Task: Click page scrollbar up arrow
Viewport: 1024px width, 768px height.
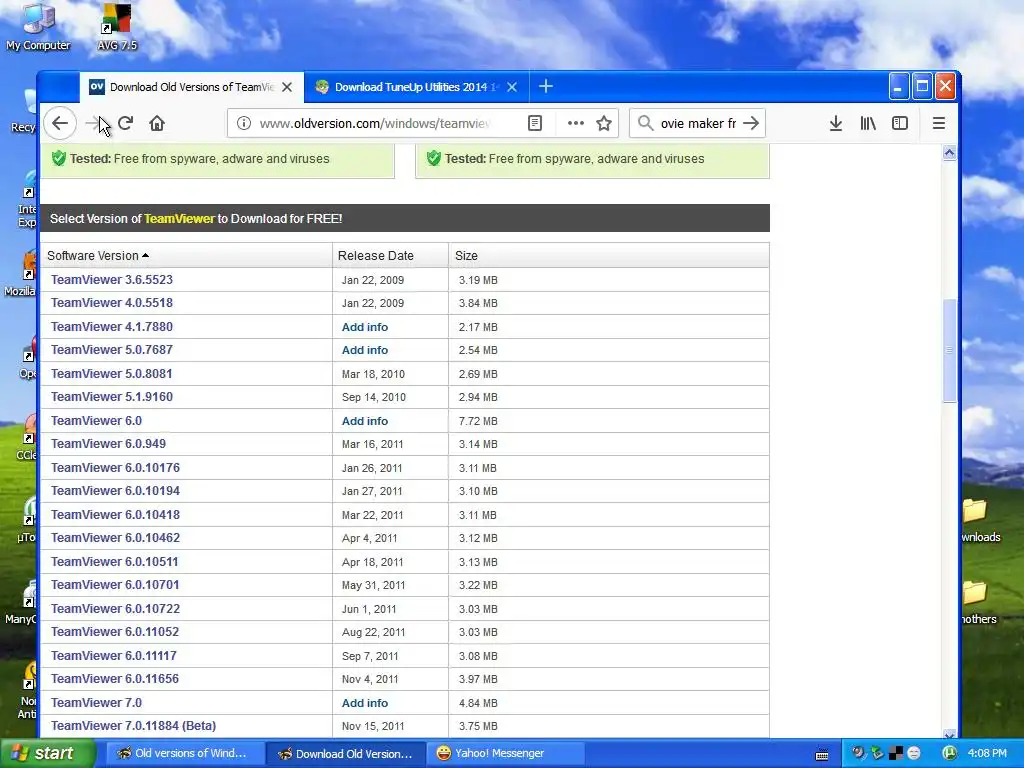Action: pos(950,153)
